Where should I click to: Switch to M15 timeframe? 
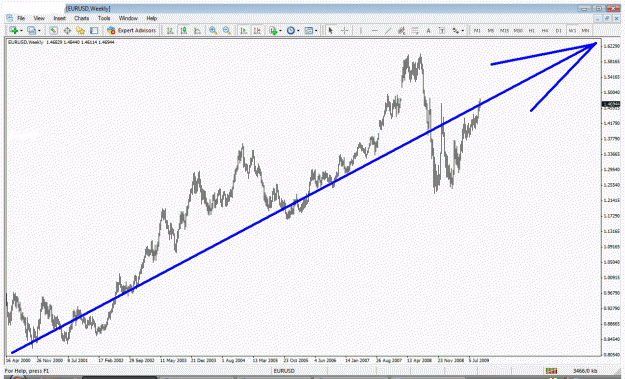504,30
